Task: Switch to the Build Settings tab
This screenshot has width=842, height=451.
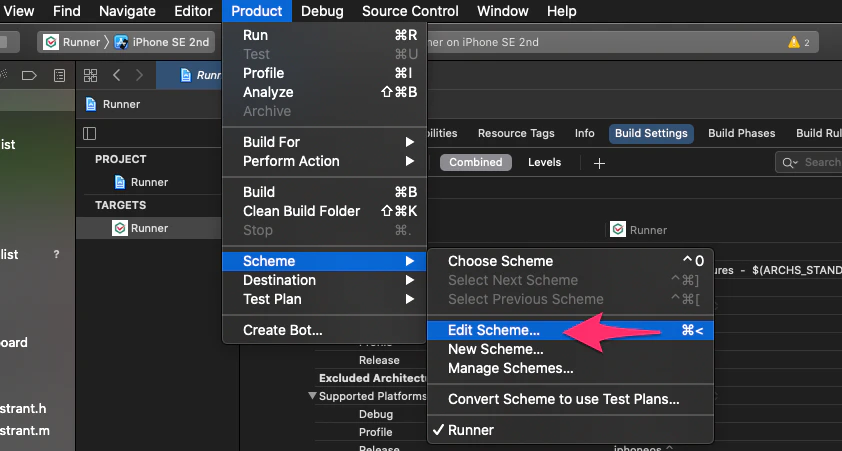Action: [651, 133]
